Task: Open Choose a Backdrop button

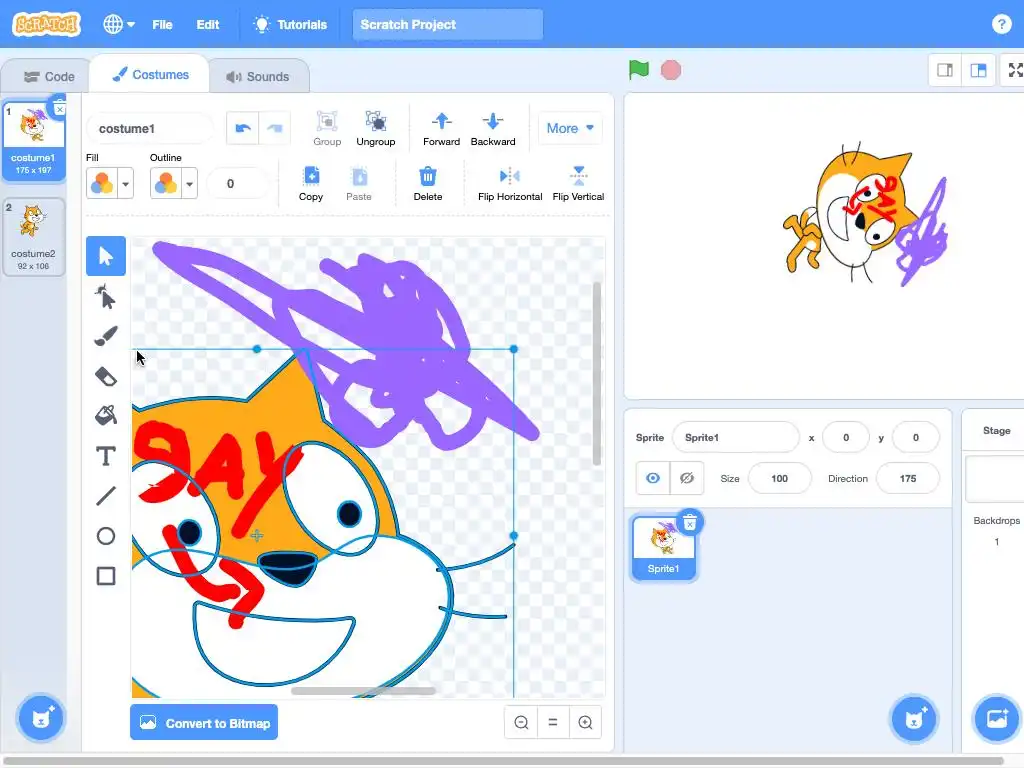Action: pos(997,718)
